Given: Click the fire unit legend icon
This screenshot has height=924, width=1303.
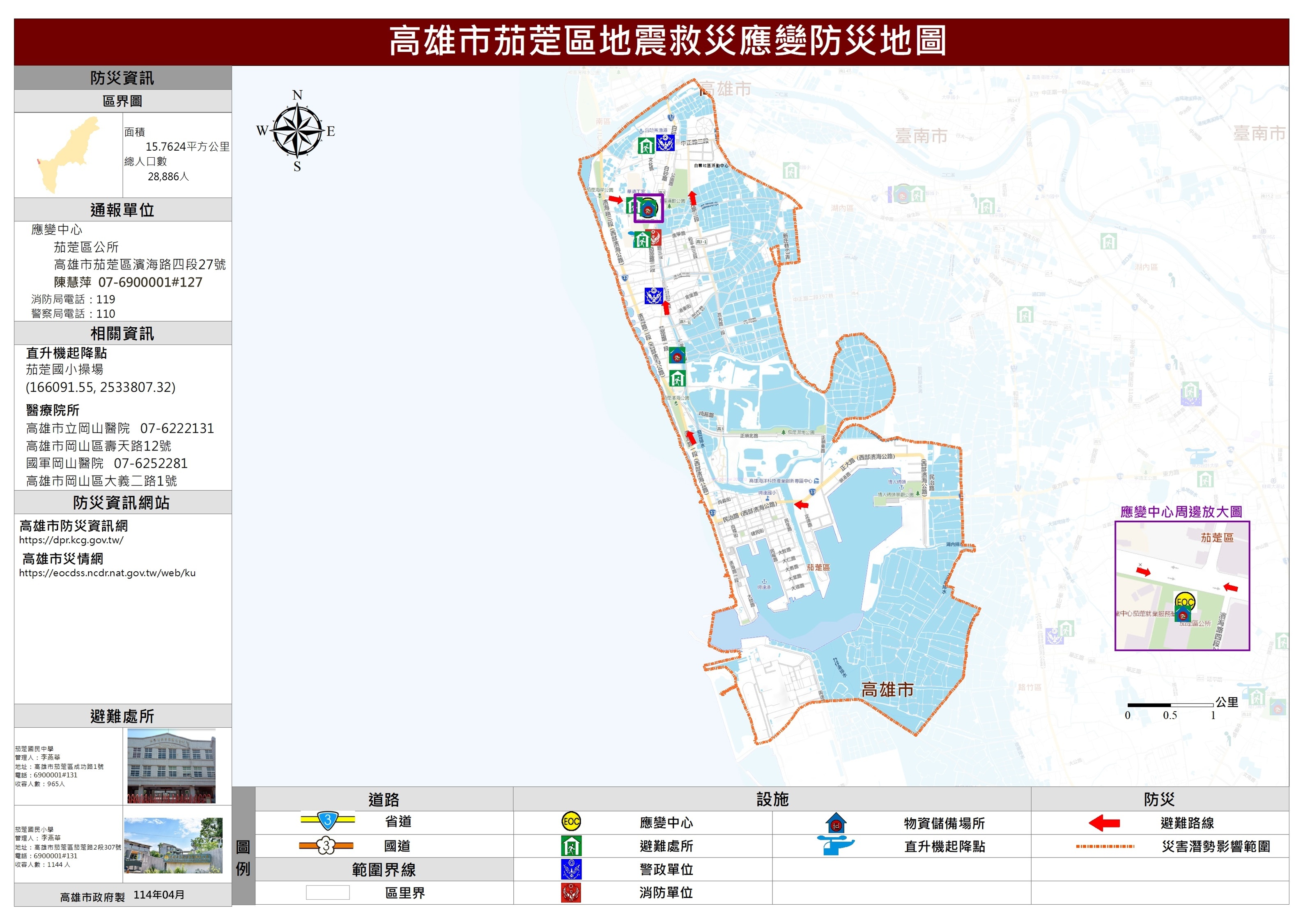Looking at the screenshot, I should click(x=571, y=893).
